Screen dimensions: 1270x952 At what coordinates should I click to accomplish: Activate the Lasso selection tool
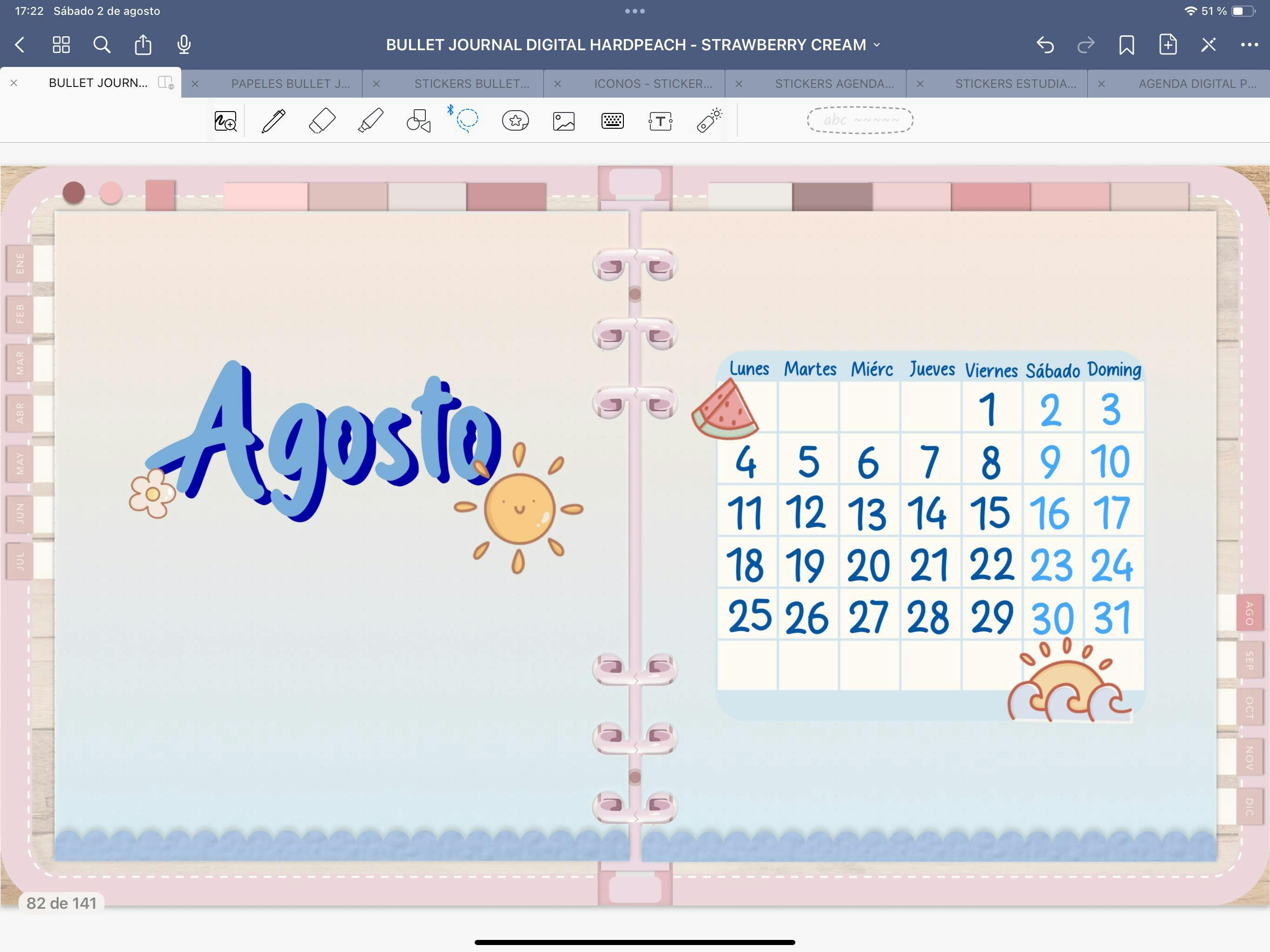(466, 119)
